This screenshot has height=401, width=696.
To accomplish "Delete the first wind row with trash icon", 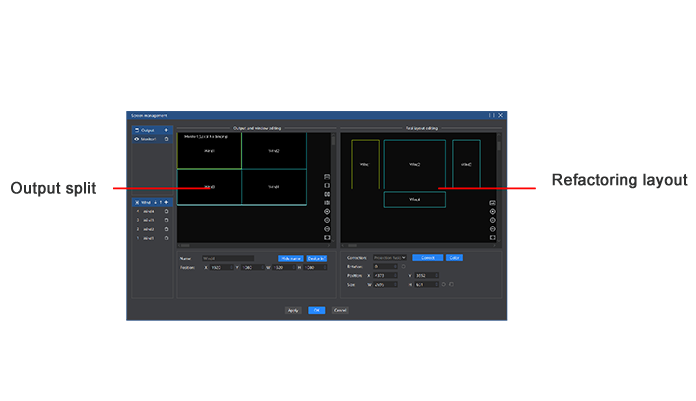I will coord(166,212).
